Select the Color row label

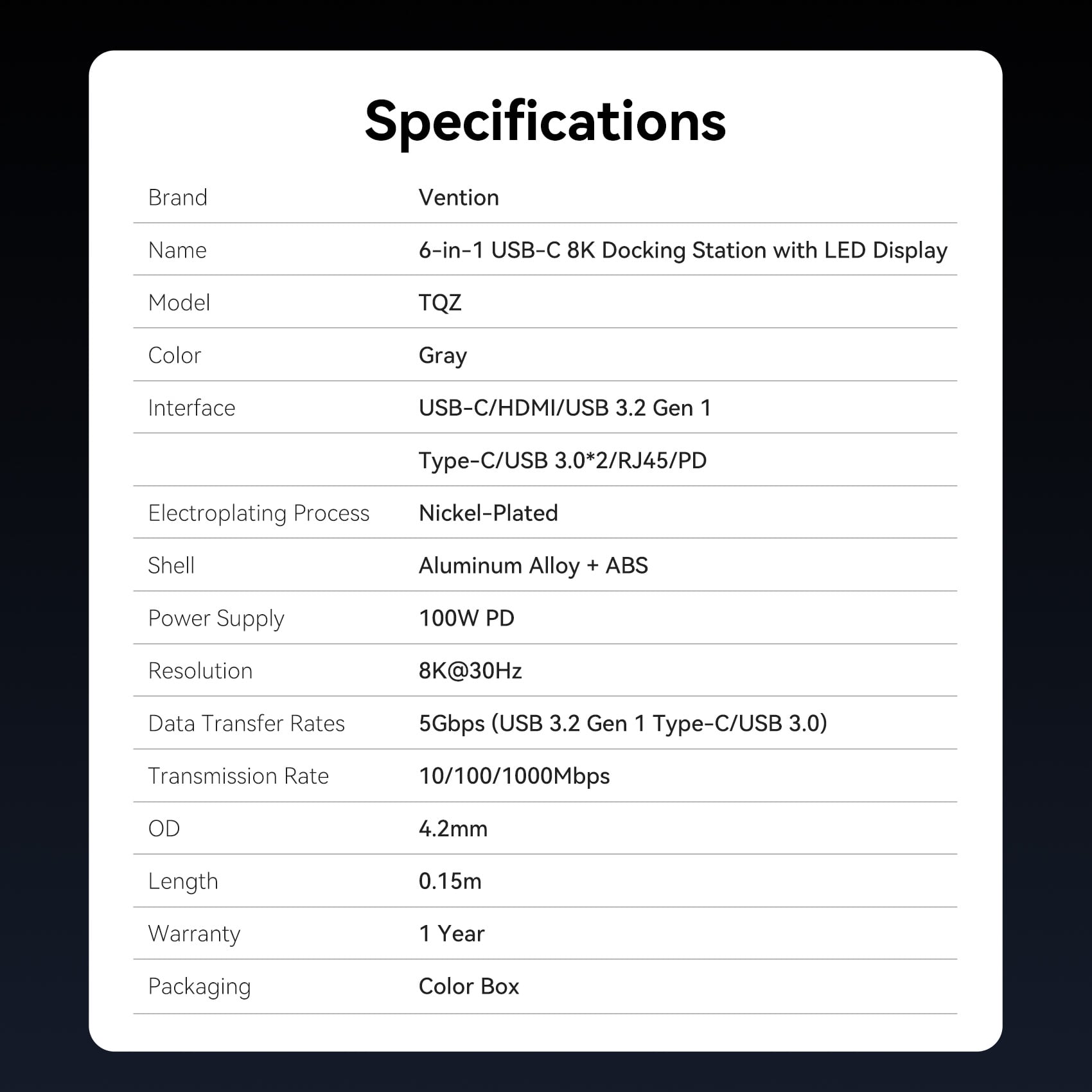pos(175,355)
